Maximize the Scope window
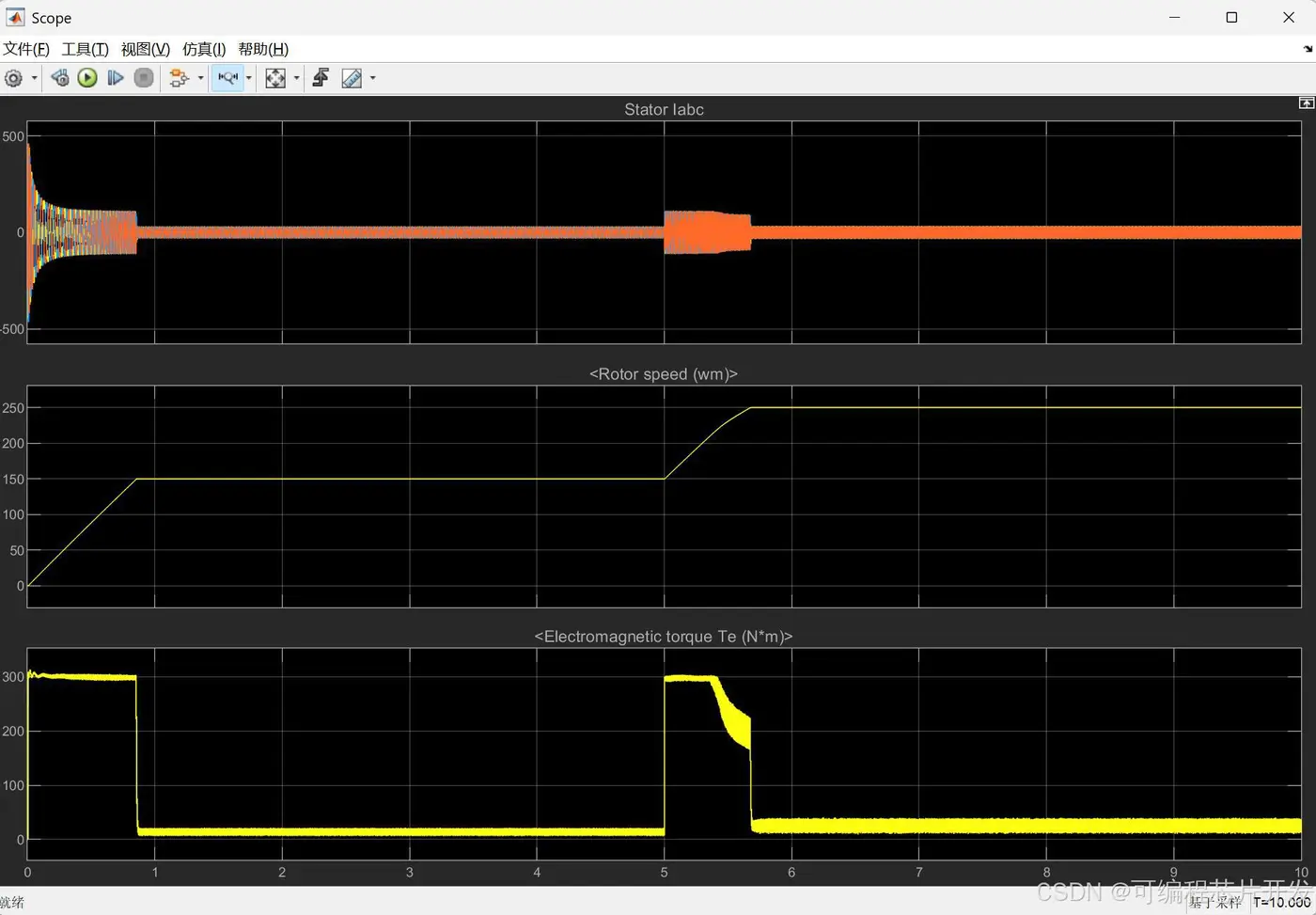Screen dimensions: 1316x915 [1231, 17]
